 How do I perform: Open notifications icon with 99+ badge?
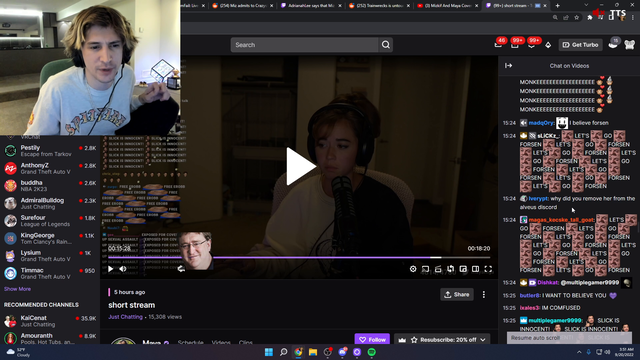(x=532, y=44)
